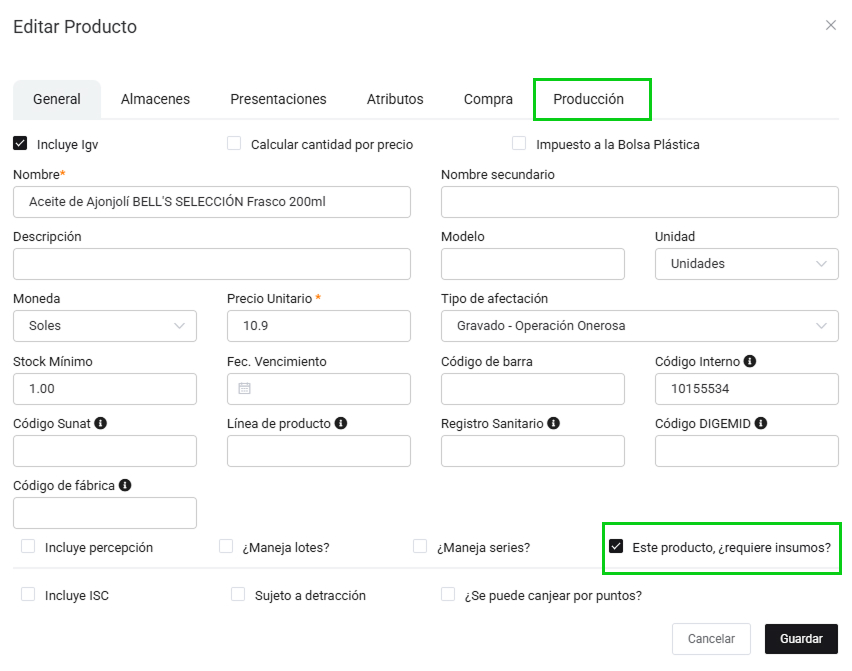Image resolution: width=852 pixels, height=671 pixels.
Task: Click info icon next to Código Interno
Action: point(750,362)
